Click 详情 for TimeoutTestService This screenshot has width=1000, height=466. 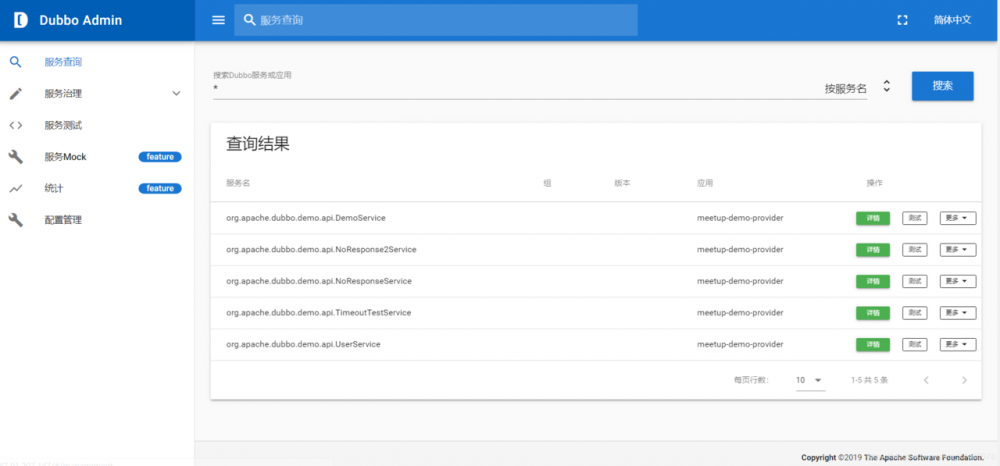pyautogui.click(x=872, y=313)
